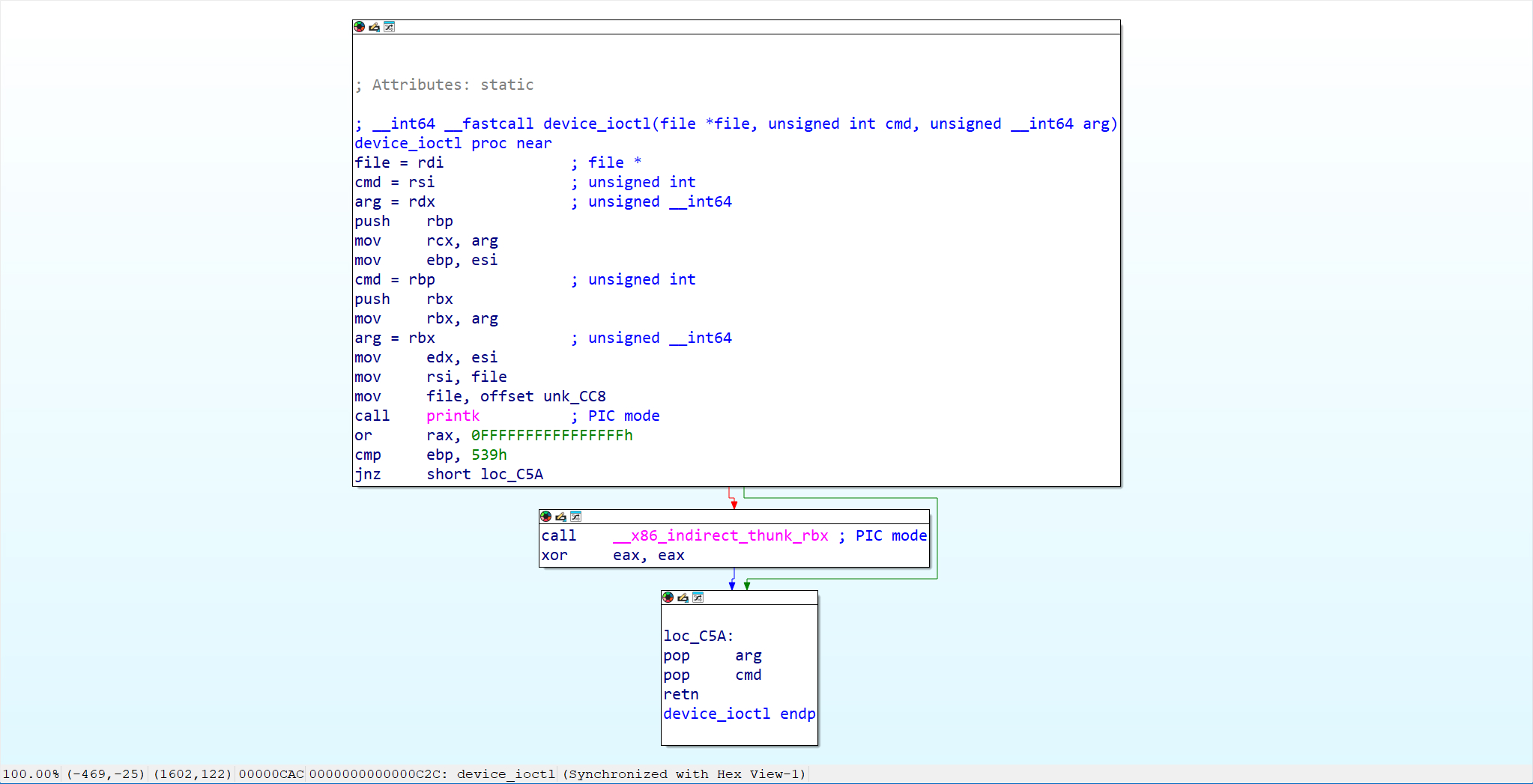Click the group nodes icon on the thunk call block
Screen dimensions: 1533x784
pyautogui.click(x=575, y=517)
